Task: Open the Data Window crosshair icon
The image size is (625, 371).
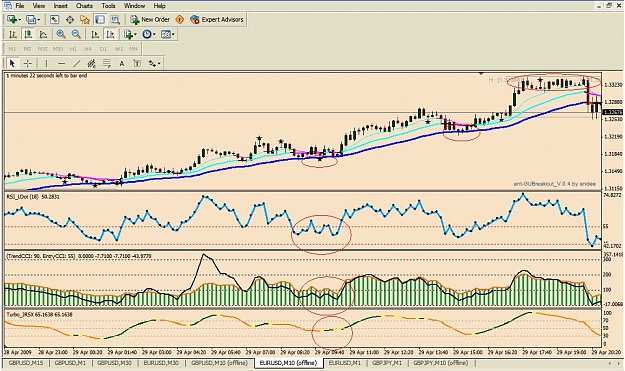Action: [x=69, y=20]
